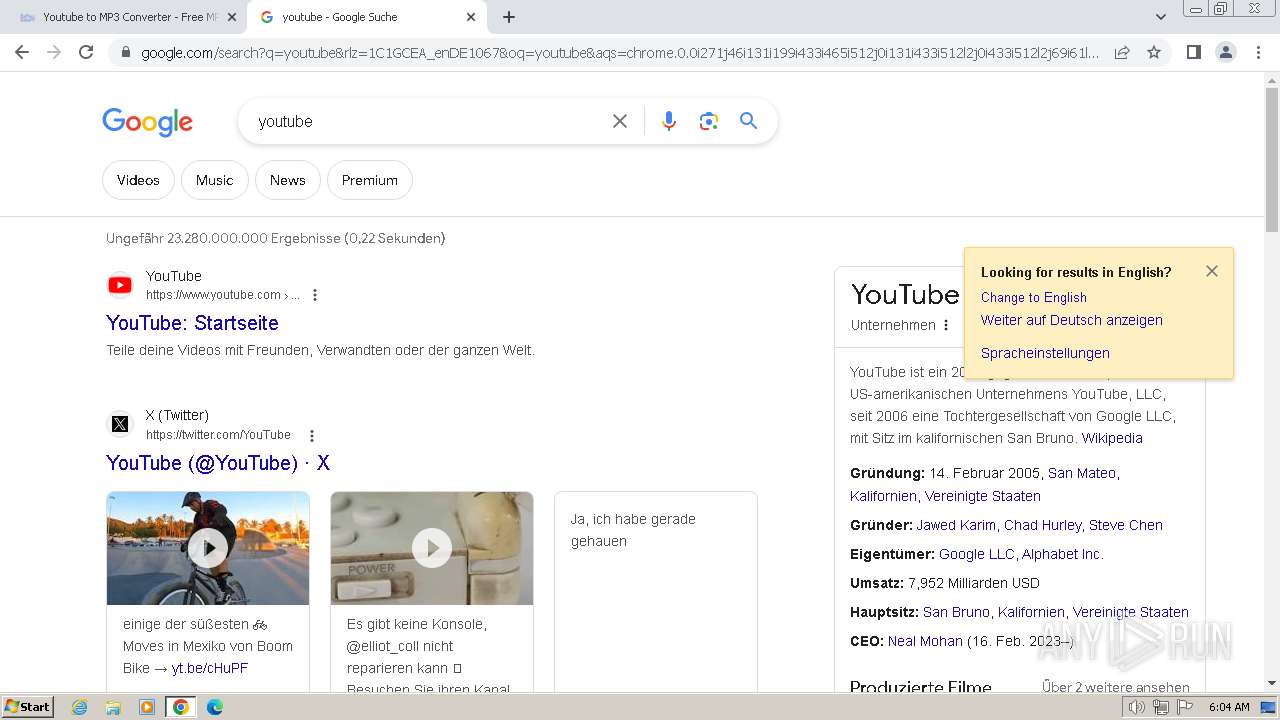The image size is (1280, 720).
Task: Filter results by News chip
Action: pyautogui.click(x=287, y=180)
